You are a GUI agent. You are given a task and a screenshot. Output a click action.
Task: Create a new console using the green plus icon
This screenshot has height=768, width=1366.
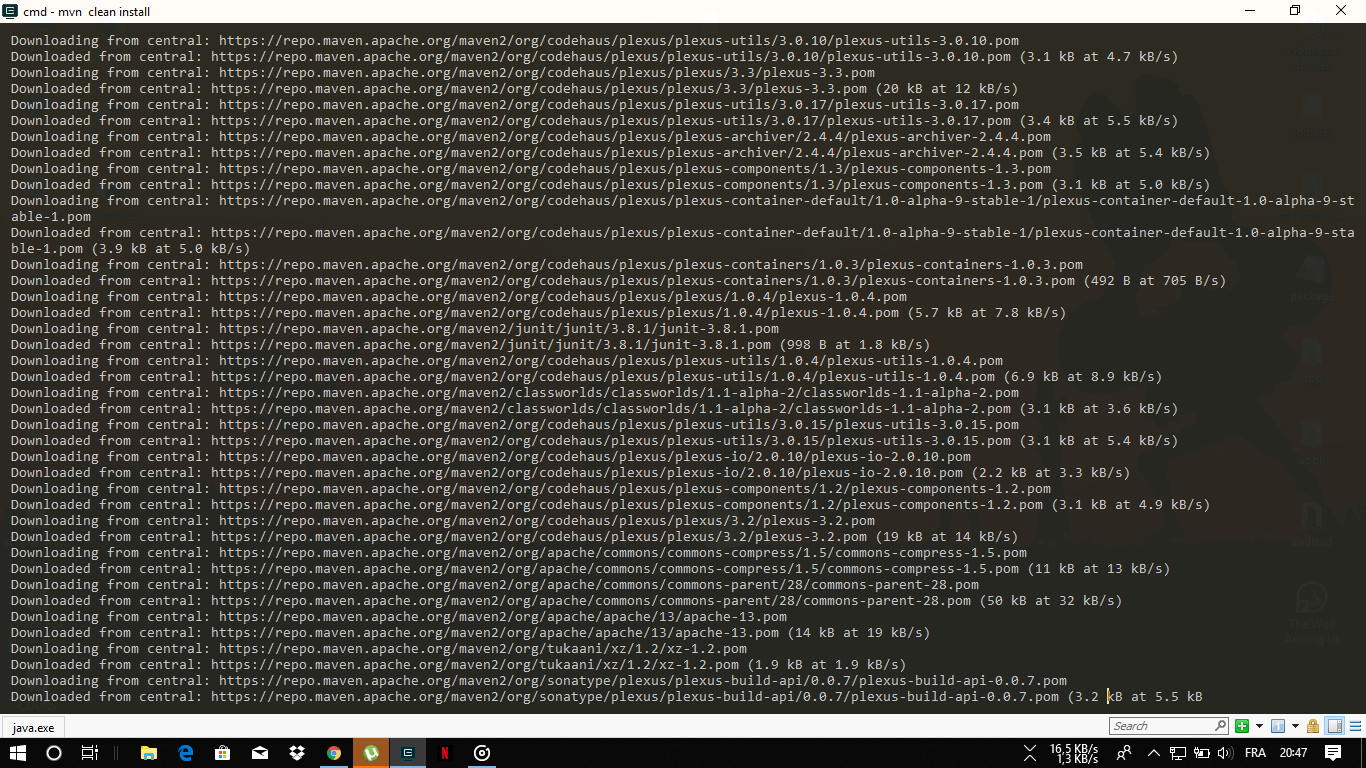click(1242, 726)
